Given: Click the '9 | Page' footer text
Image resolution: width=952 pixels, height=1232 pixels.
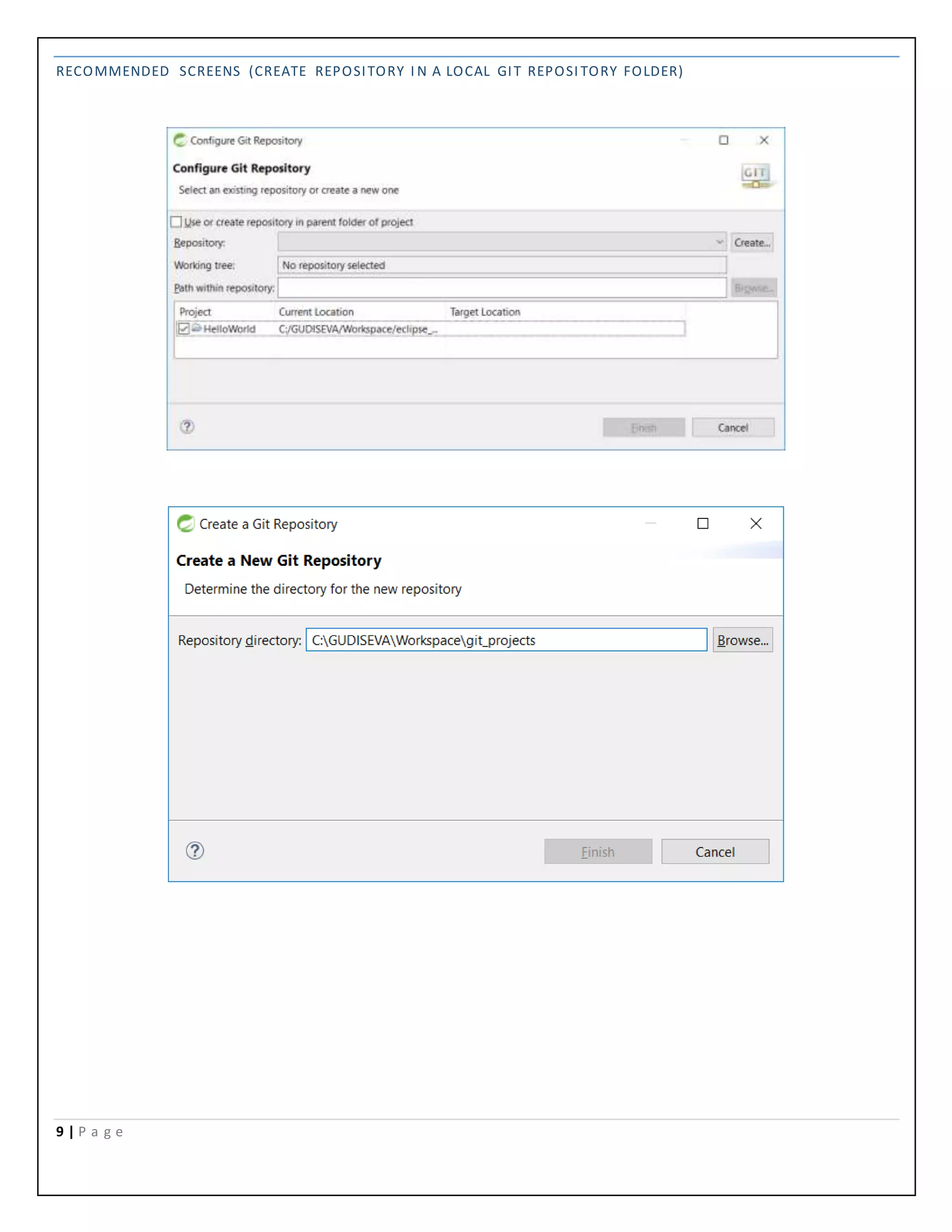Looking at the screenshot, I should click(x=89, y=1132).
